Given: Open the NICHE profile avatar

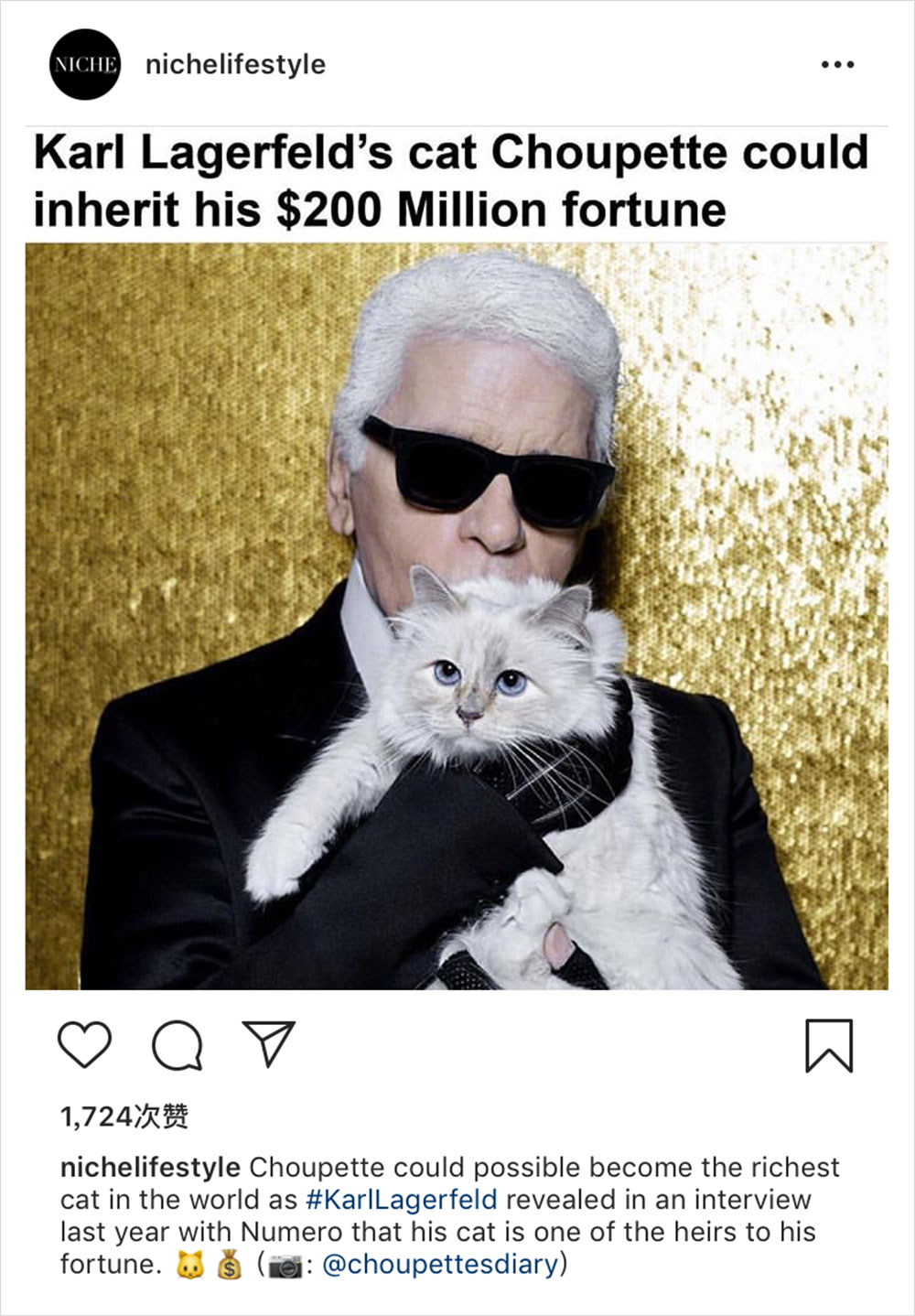Looking at the screenshot, I should point(85,64).
